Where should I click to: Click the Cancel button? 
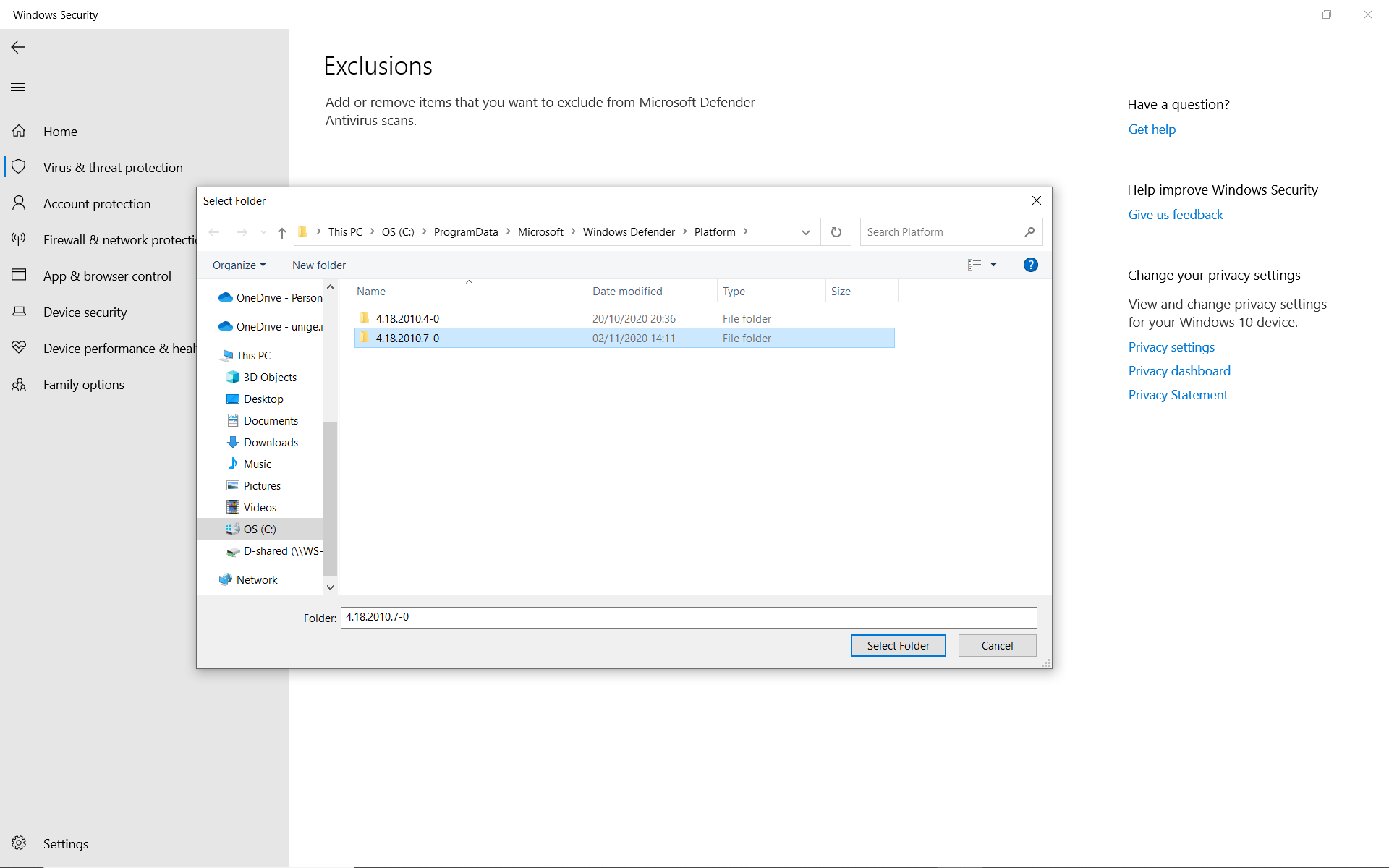[997, 645]
